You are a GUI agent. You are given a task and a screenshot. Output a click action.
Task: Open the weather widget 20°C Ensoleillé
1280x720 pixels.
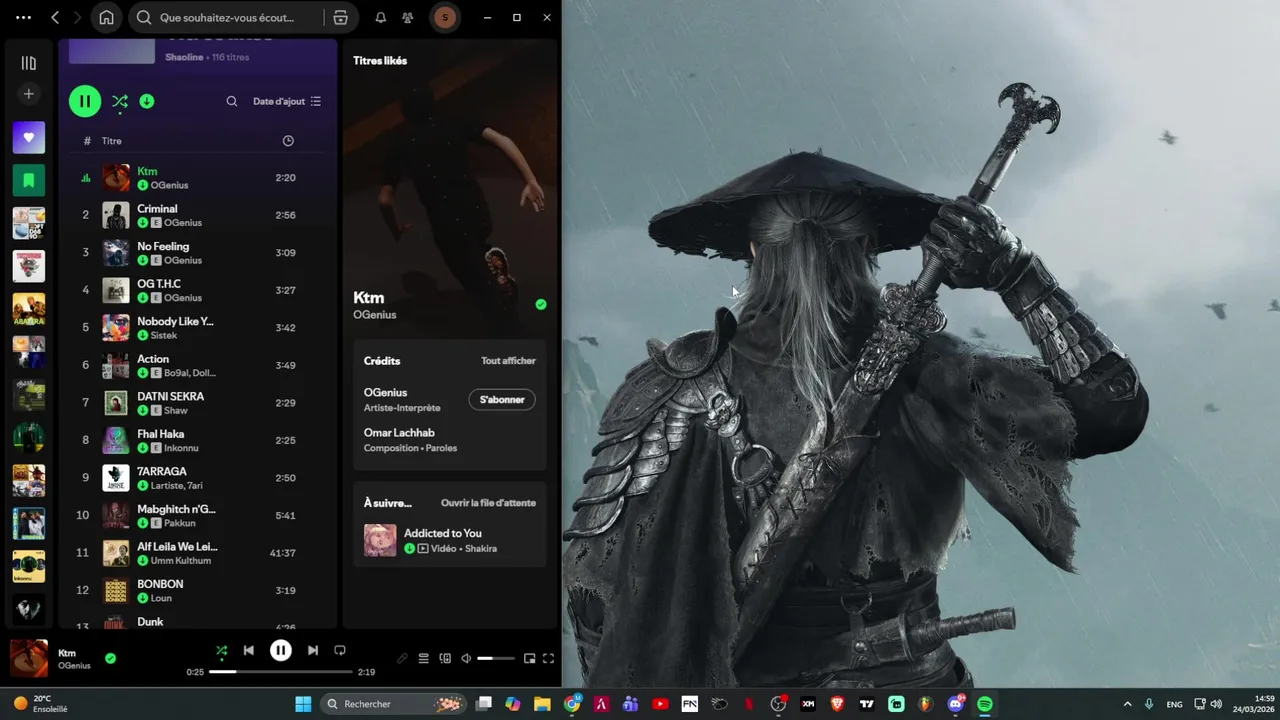(x=42, y=704)
